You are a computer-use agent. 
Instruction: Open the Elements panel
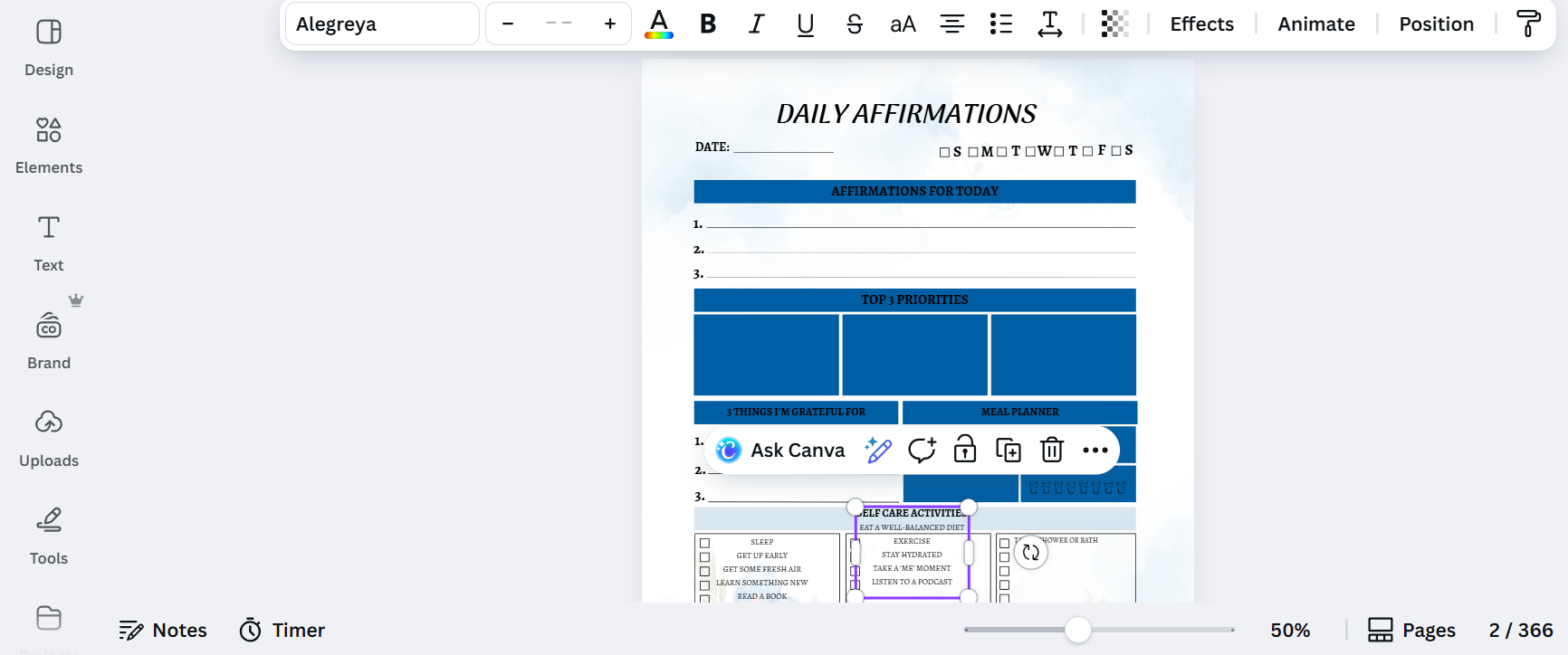49,145
